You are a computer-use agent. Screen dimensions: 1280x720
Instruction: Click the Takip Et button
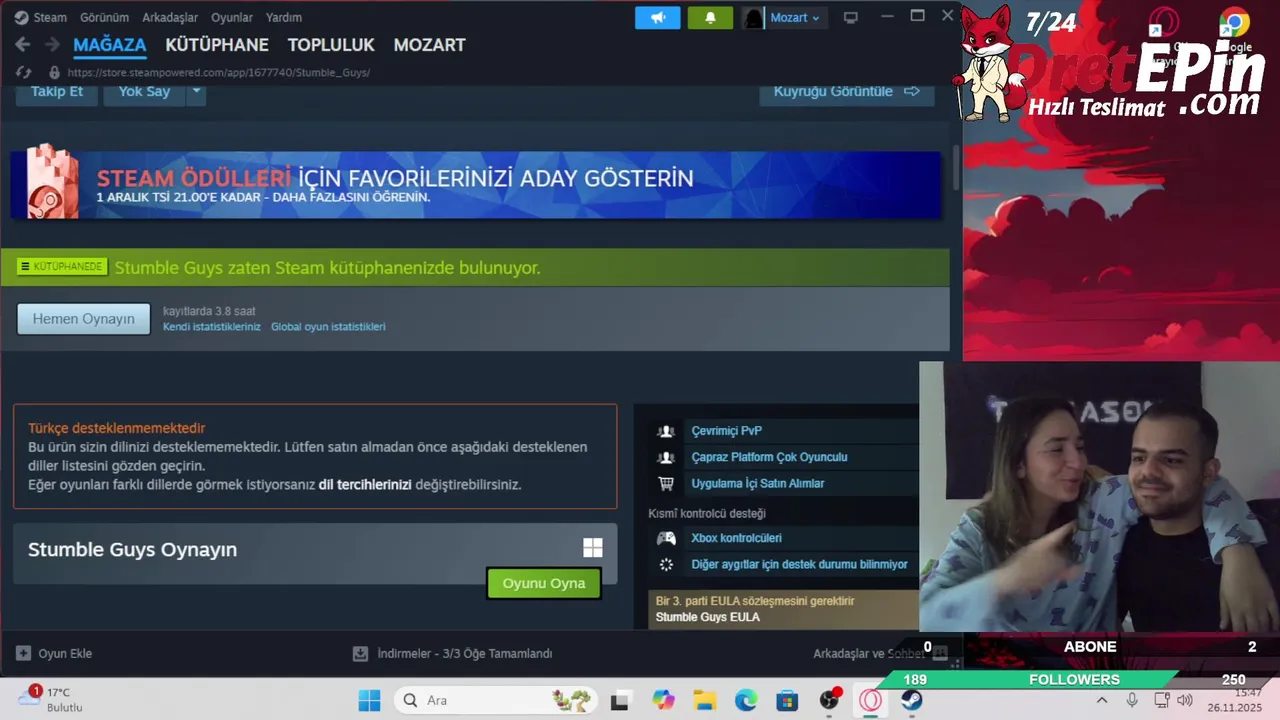click(x=57, y=91)
